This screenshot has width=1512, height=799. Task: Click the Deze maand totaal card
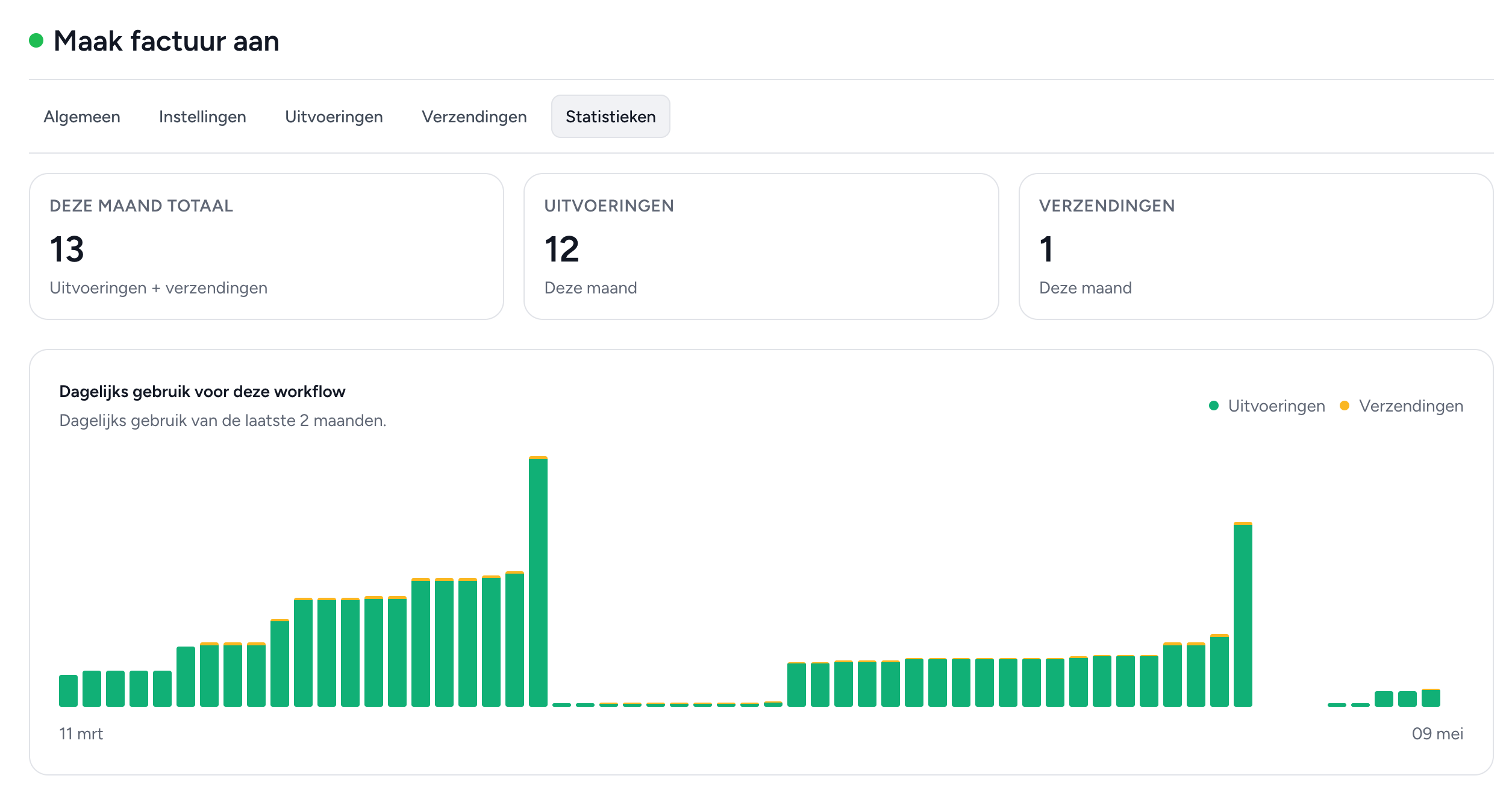(x=266, y=246)
